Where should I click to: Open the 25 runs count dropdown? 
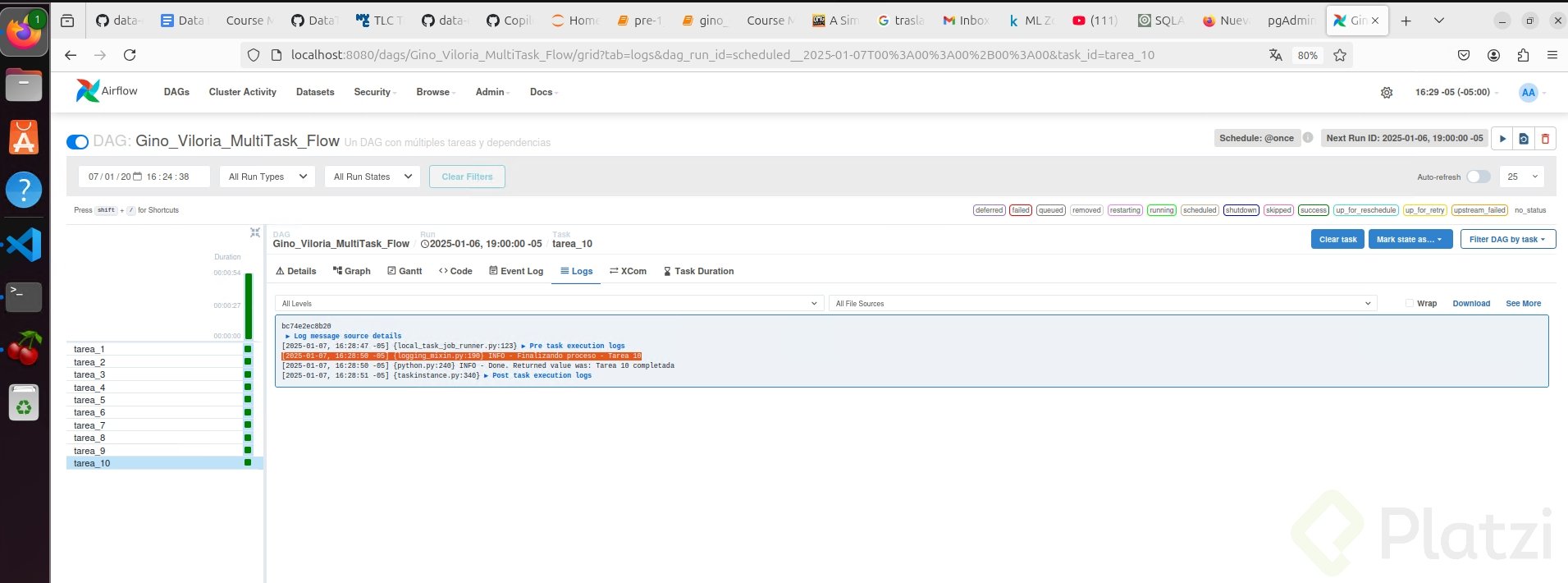coord(1522,177)
